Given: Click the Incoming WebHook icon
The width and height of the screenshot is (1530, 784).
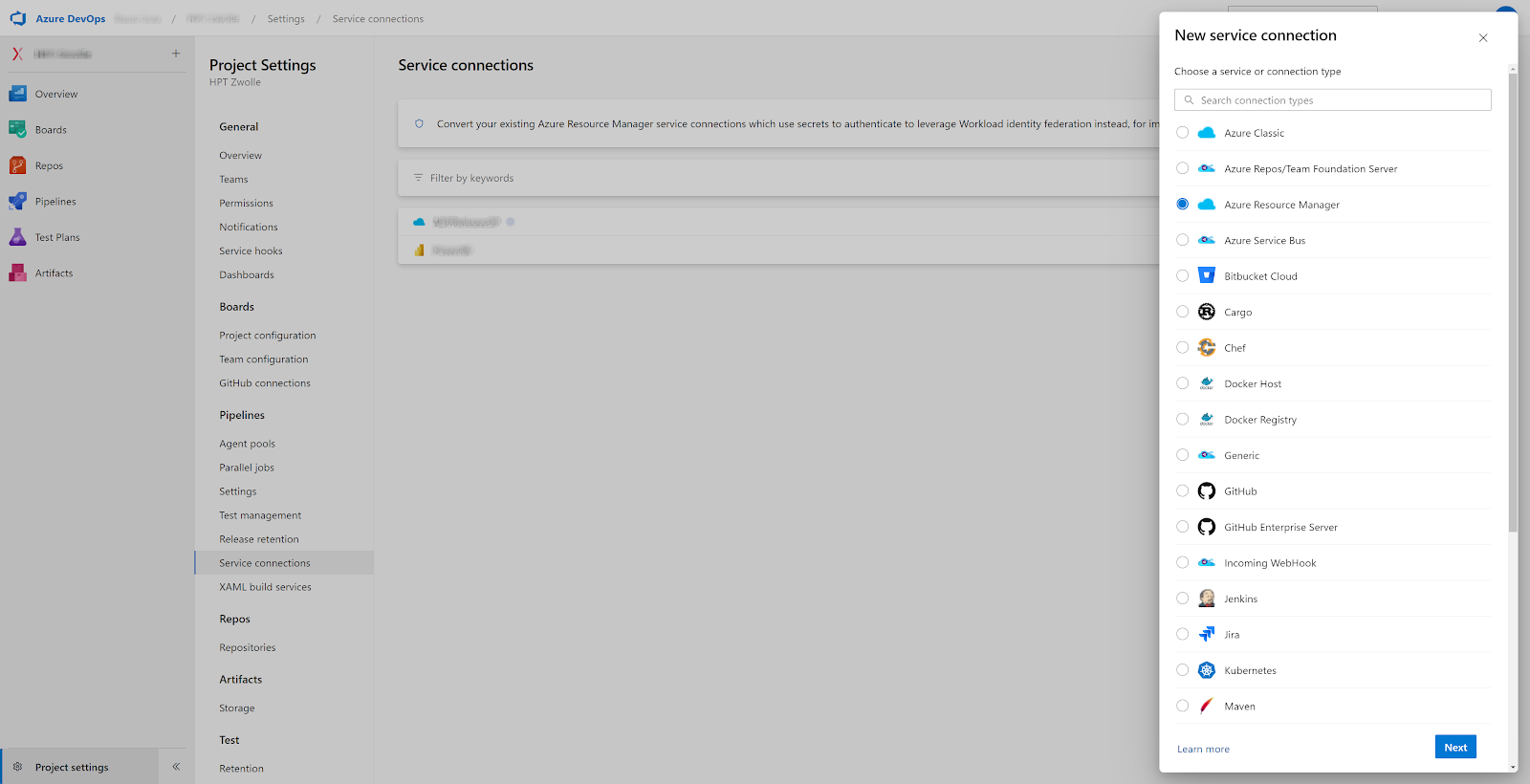Looking at the screenshot, I should pos(1207,562).
